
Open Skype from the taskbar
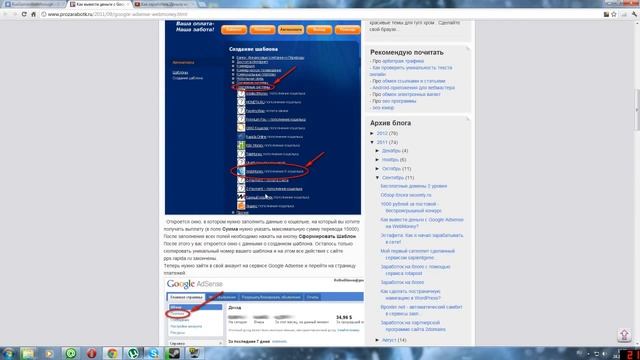(x=154, y=353)
